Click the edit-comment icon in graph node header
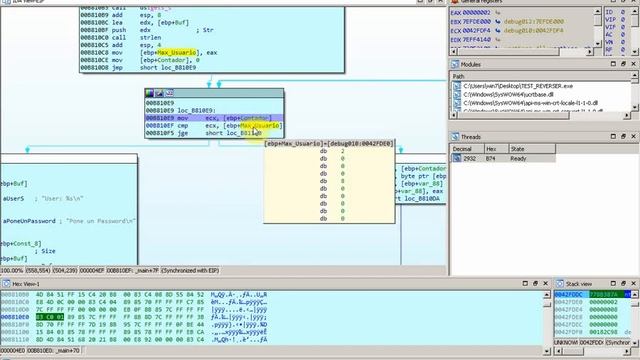Screen dimensions: 640x360 click(159, 93)
